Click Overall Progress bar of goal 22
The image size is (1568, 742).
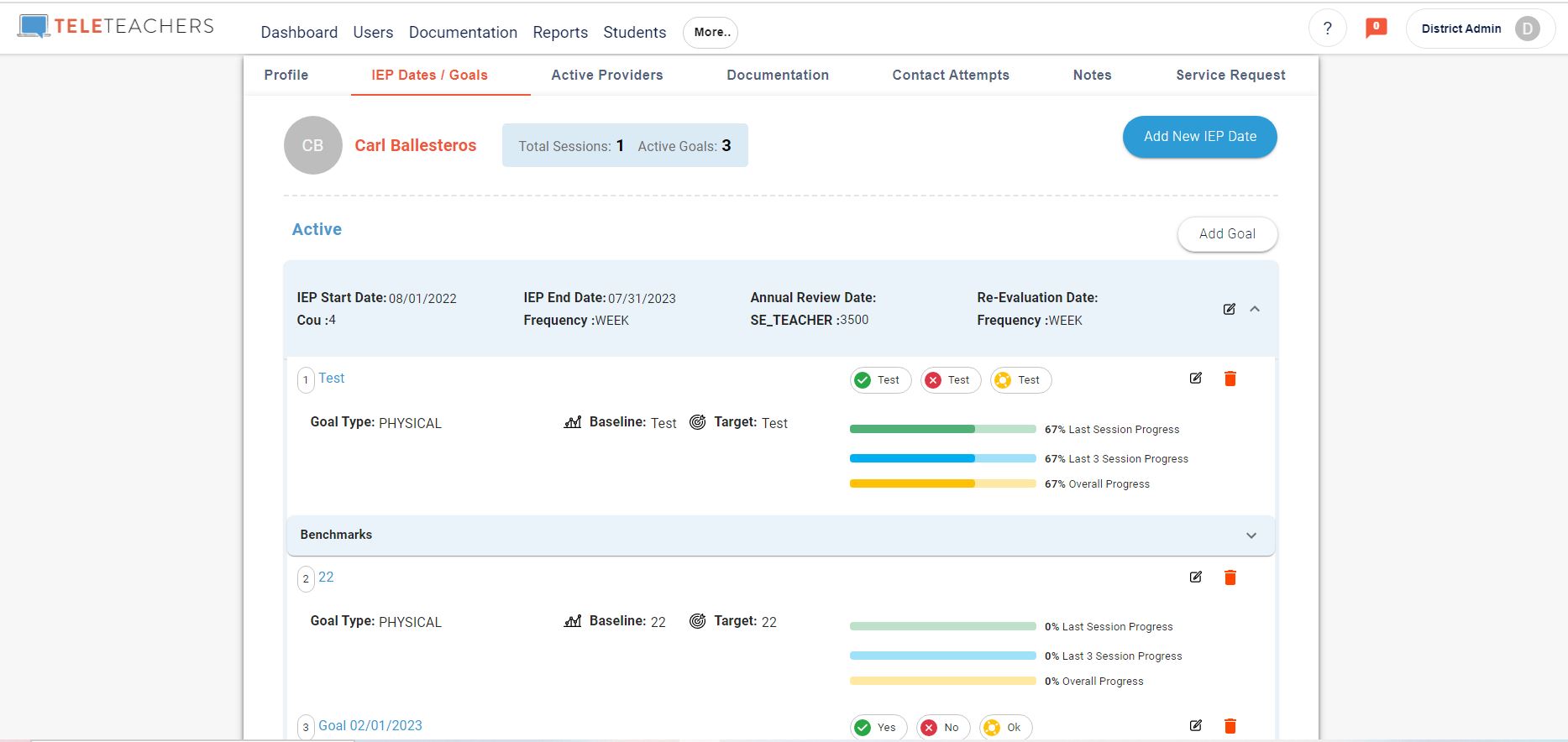click(942, 681)
